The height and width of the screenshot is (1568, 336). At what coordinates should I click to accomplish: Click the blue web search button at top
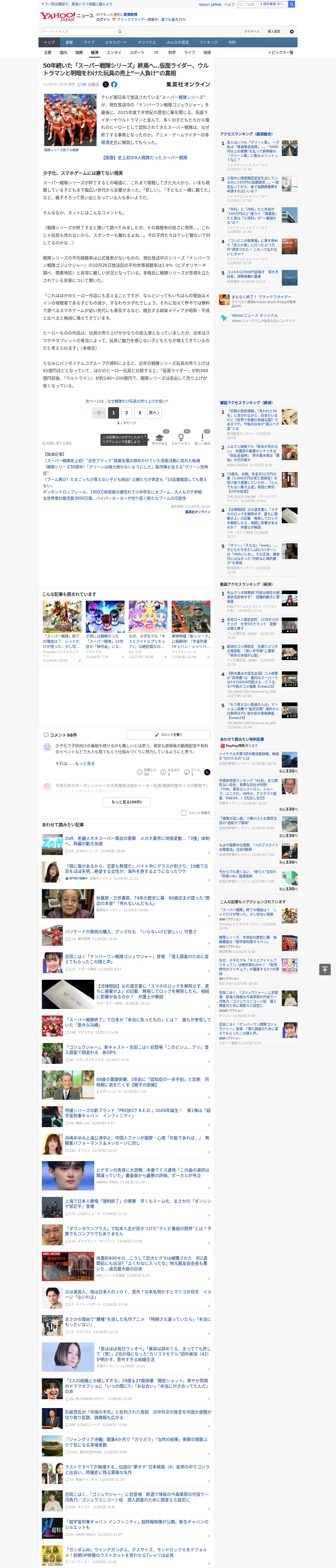coord(292,4)
